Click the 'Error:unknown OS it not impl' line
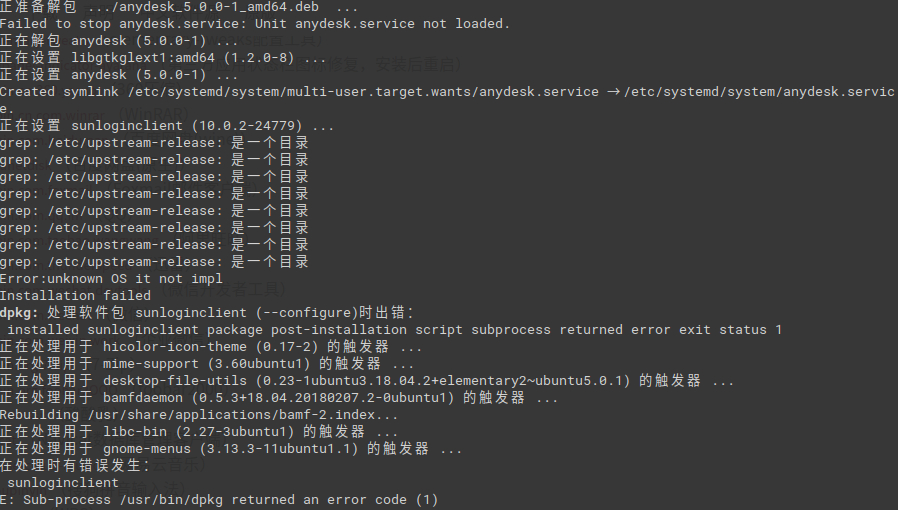This screenshot has height=510, width=898. [x=111, y=279]
